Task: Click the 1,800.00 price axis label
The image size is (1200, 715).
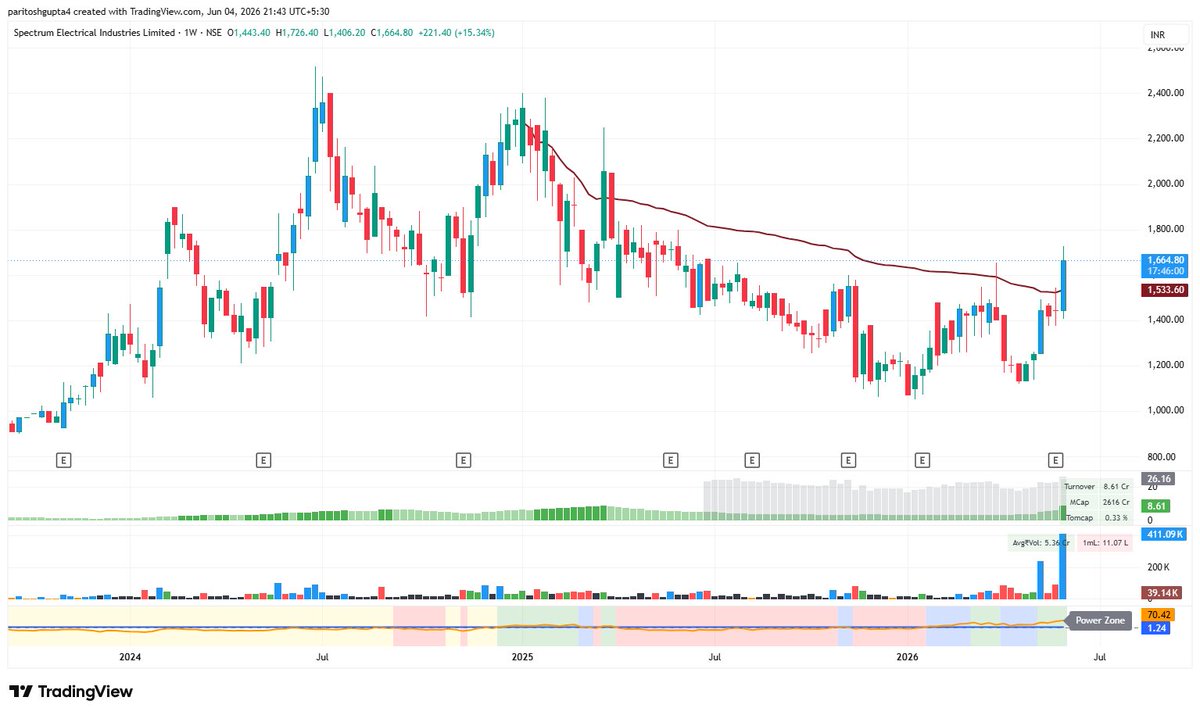Action: tap(1165, 229)
